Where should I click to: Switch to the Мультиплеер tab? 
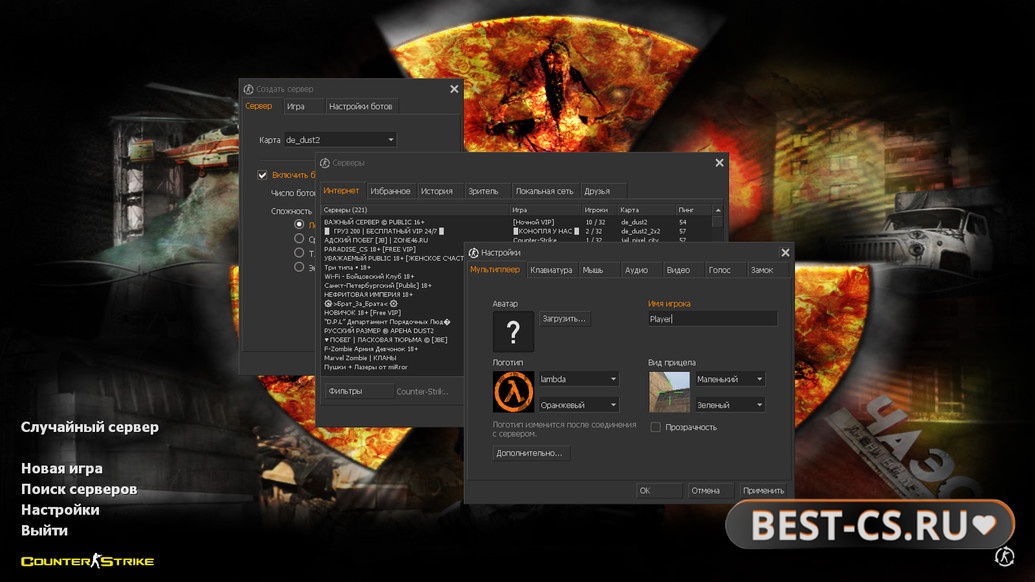coord(495,269)
